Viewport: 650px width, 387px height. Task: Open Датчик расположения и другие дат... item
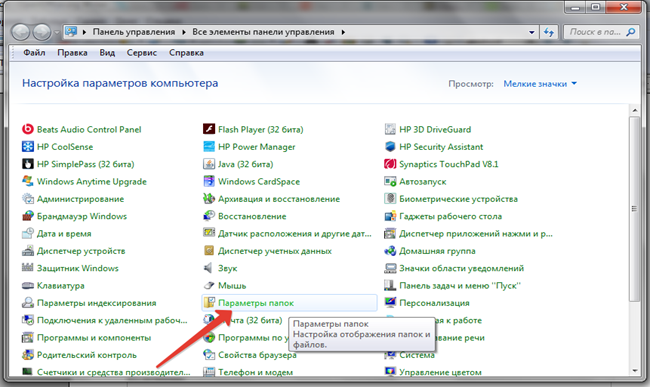[295, 234]
